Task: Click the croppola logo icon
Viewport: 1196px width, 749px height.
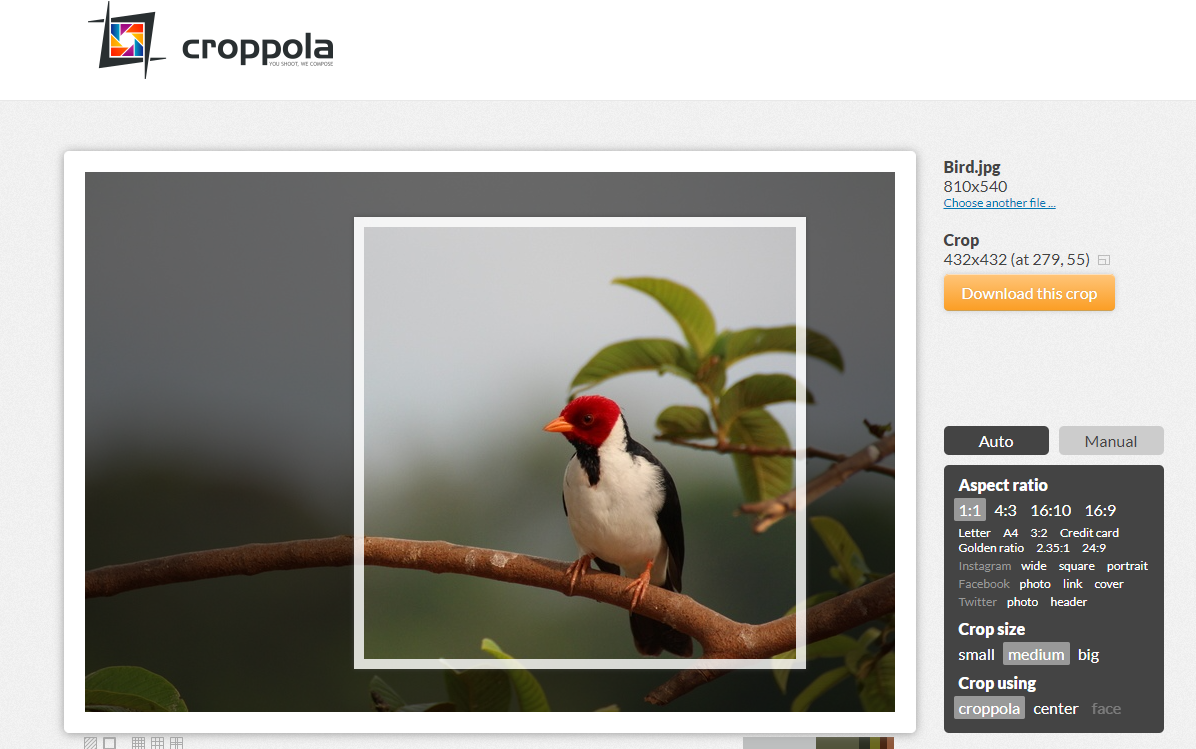Action: [127, 40]
